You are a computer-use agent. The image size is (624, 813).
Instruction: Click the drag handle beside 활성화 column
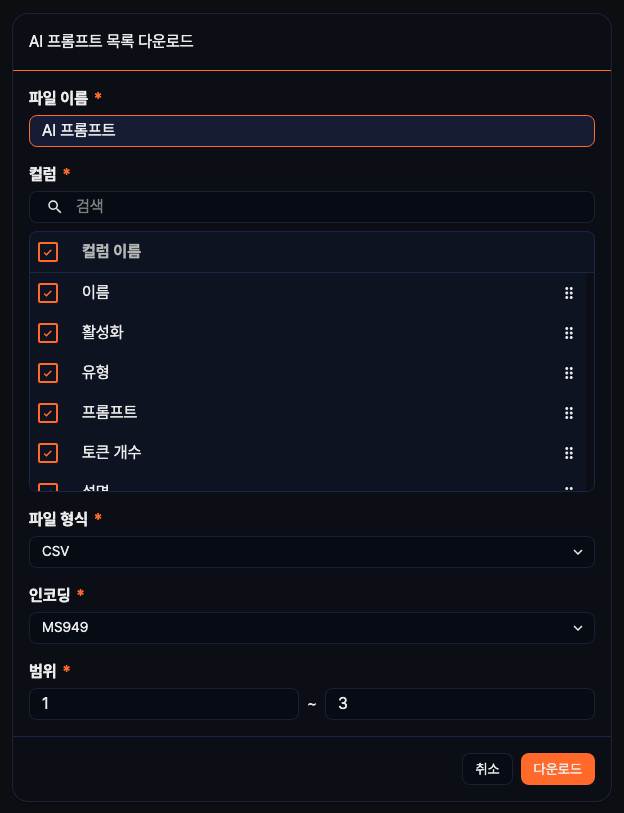568,332
